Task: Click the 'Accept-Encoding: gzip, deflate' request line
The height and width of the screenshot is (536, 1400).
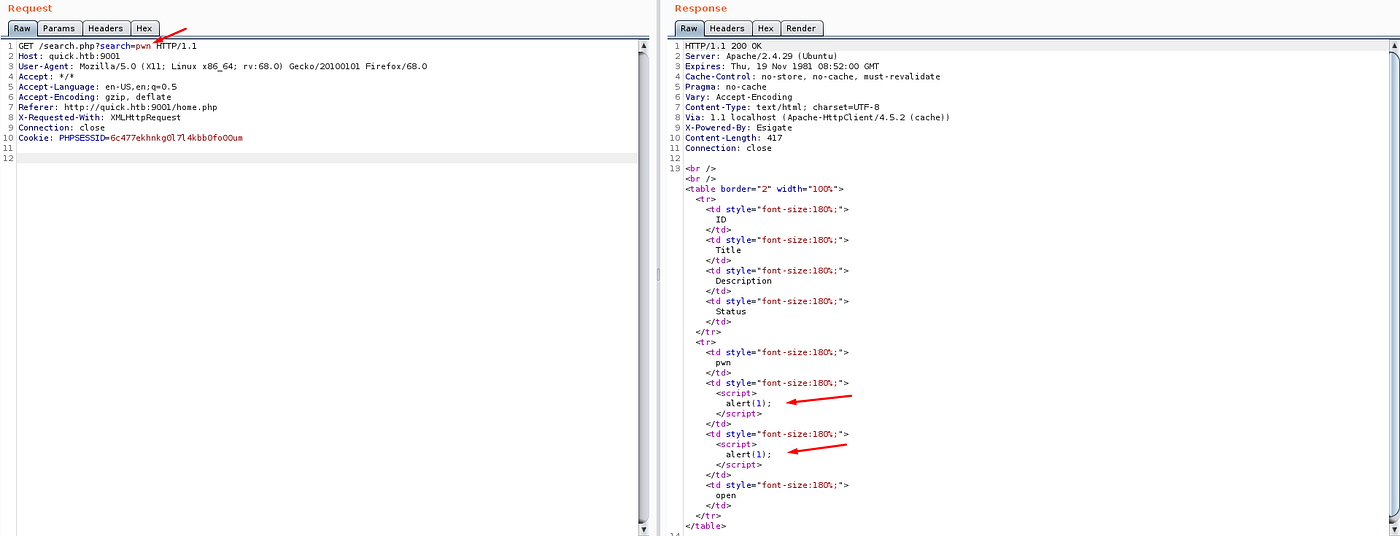Action: point(95,97)
